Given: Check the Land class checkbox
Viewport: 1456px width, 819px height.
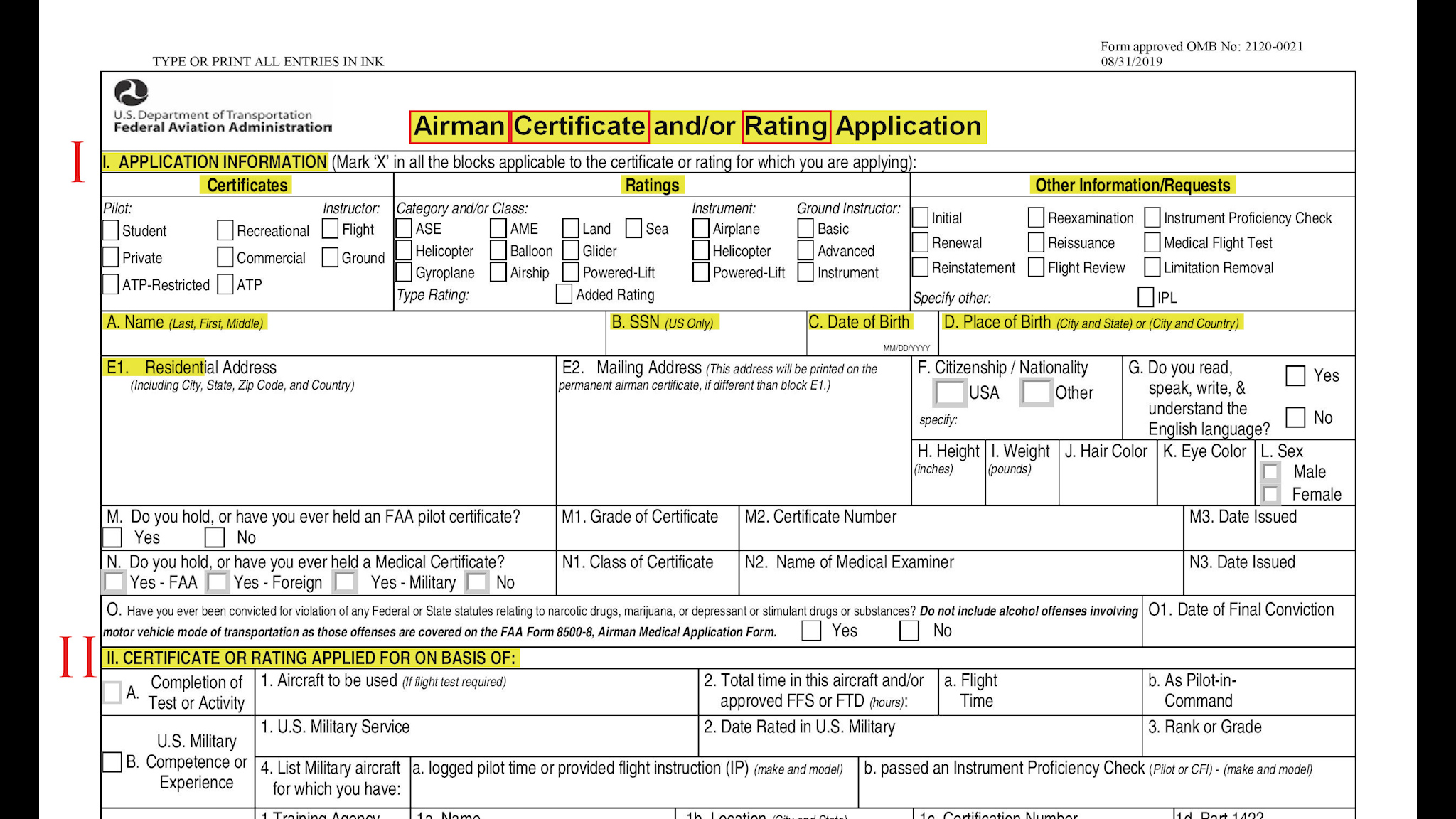Looking at the screenshot, I should tap(570, 228).
